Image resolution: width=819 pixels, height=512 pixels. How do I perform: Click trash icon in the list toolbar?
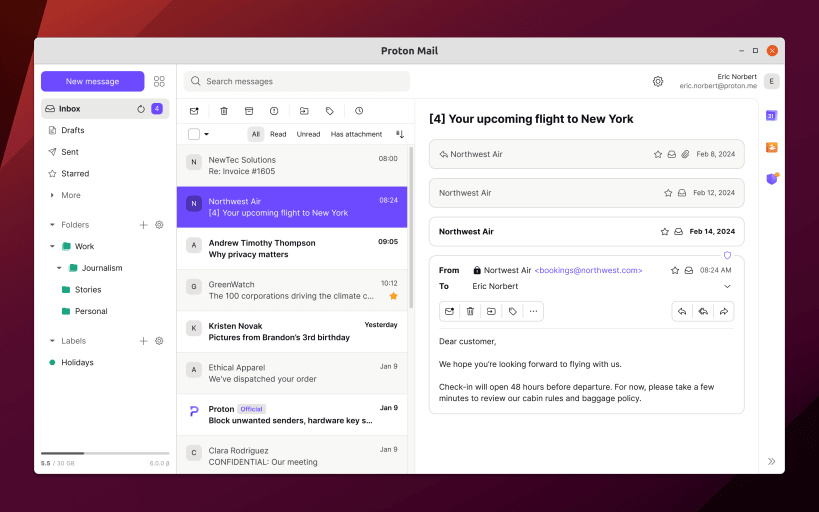[224, 111]
